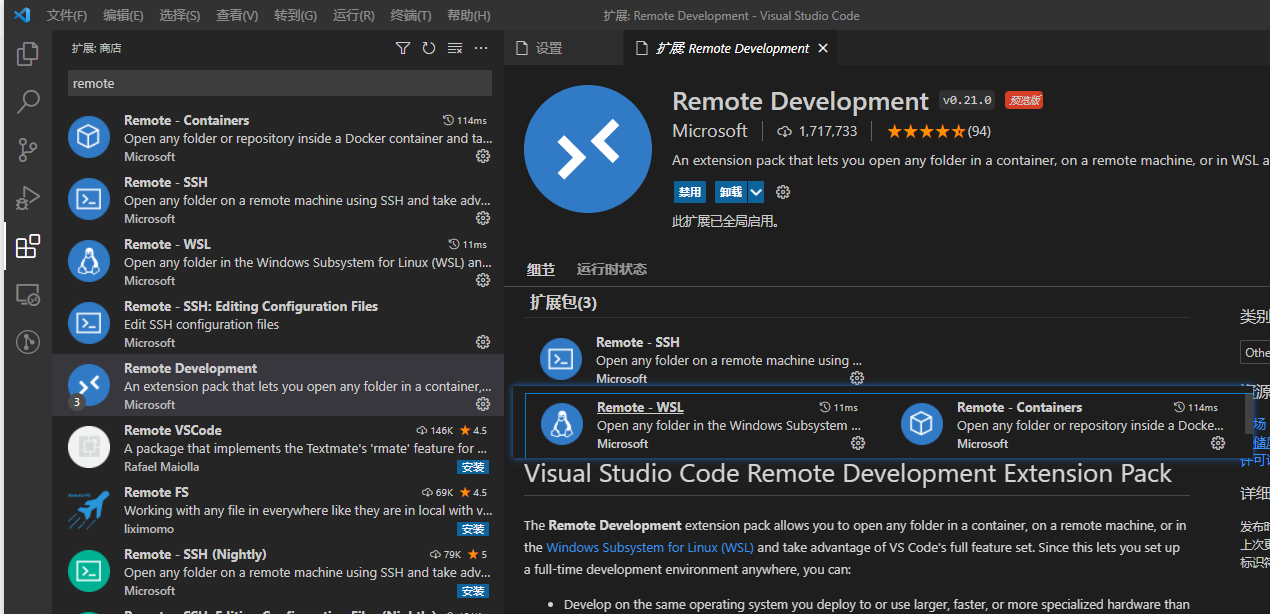Click the large Remote Development logo
The width and height of the screenshot is (1270, 614).
tap(587, 149)
